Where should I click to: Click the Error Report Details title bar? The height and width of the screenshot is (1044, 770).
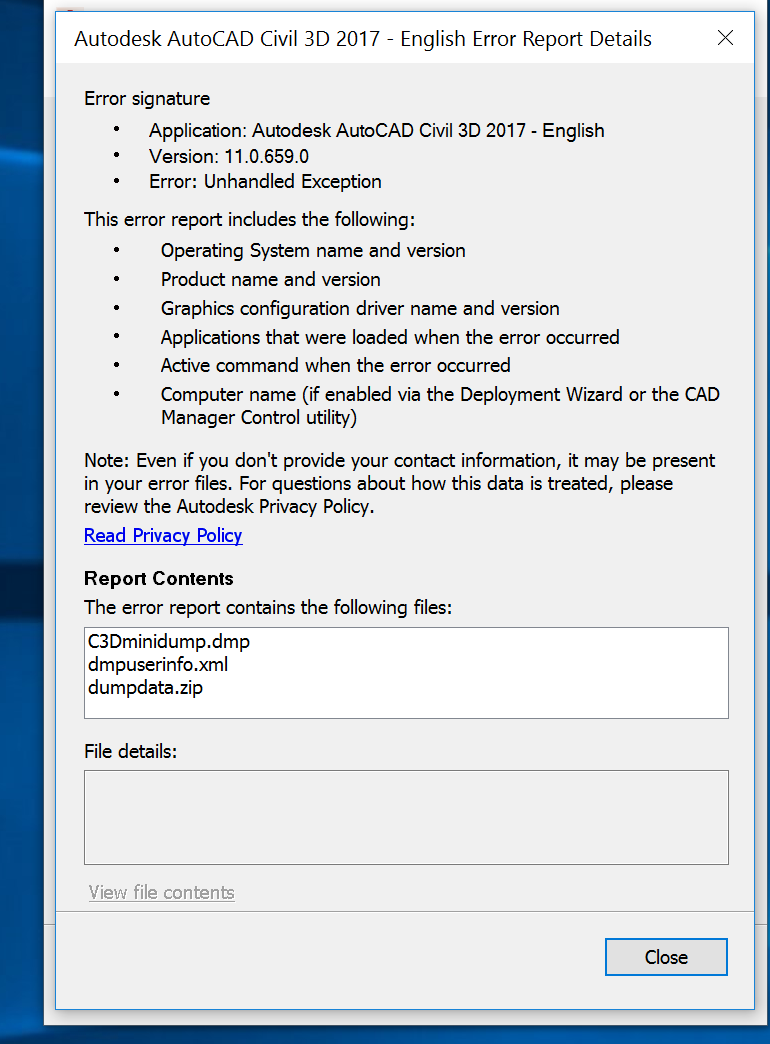point(362,39)
